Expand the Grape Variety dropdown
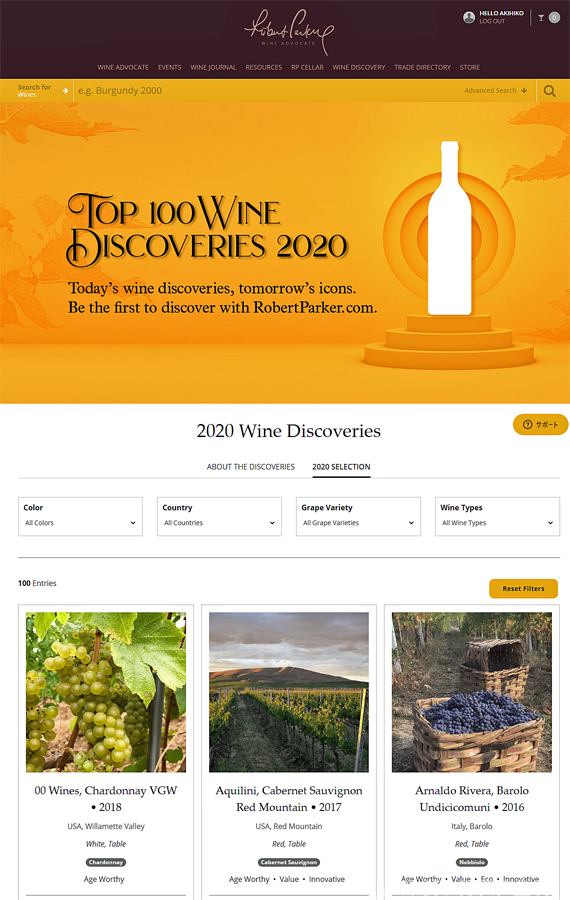The height and width of the screenshot is (900, 570). [358, 517]
